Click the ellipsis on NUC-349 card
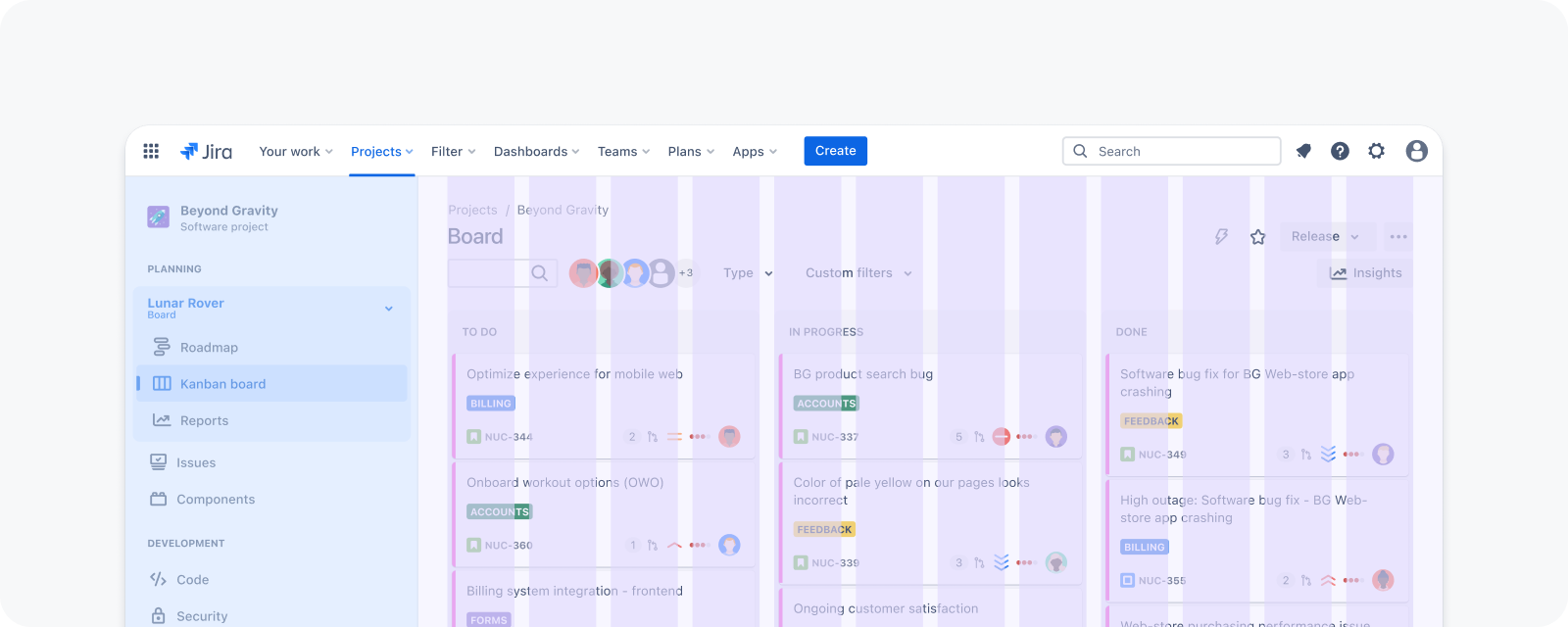 pyautogui.click(x=1352, y=455)
